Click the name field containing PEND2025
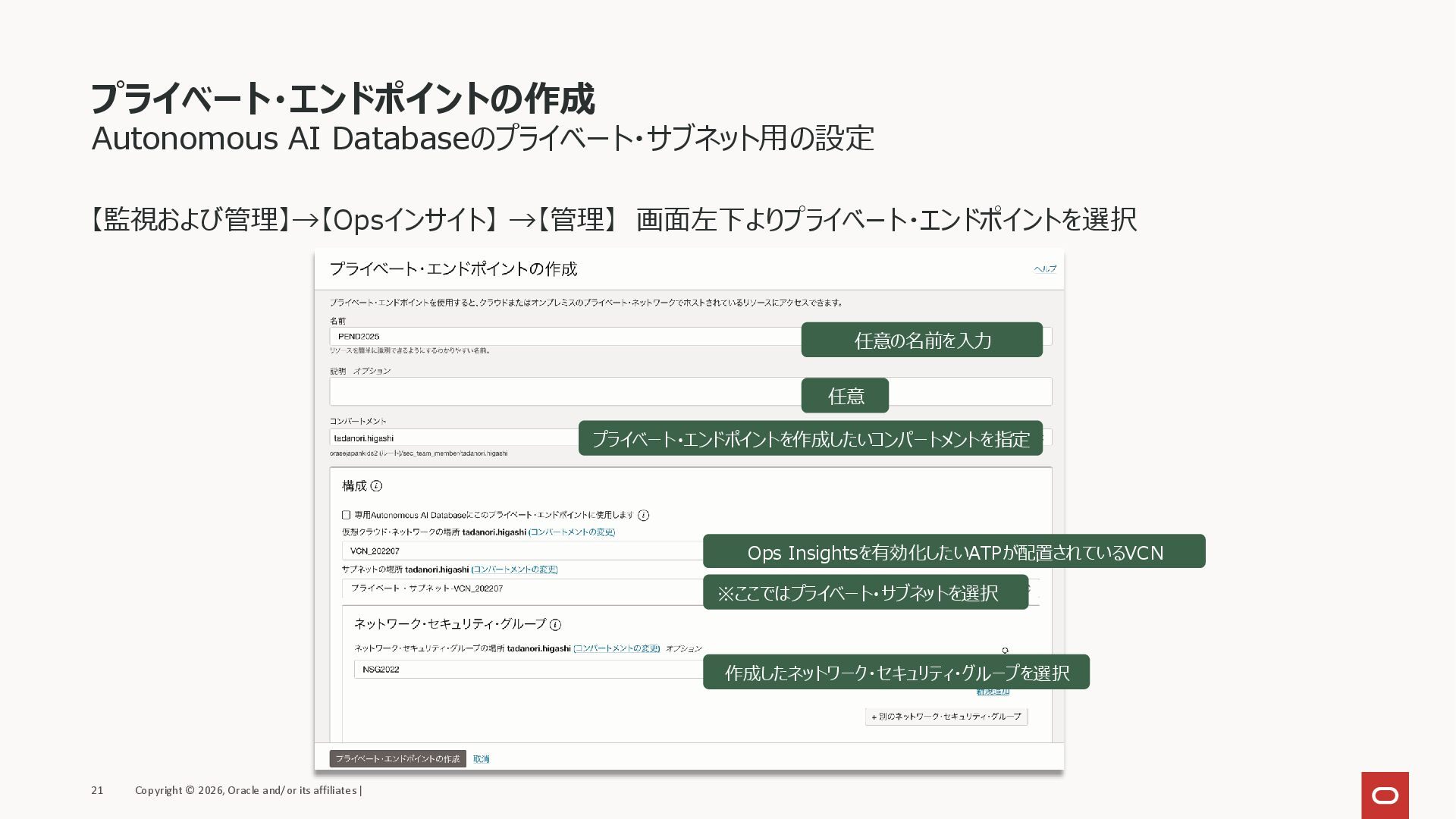1456x819 pixels. pos(564,337)
